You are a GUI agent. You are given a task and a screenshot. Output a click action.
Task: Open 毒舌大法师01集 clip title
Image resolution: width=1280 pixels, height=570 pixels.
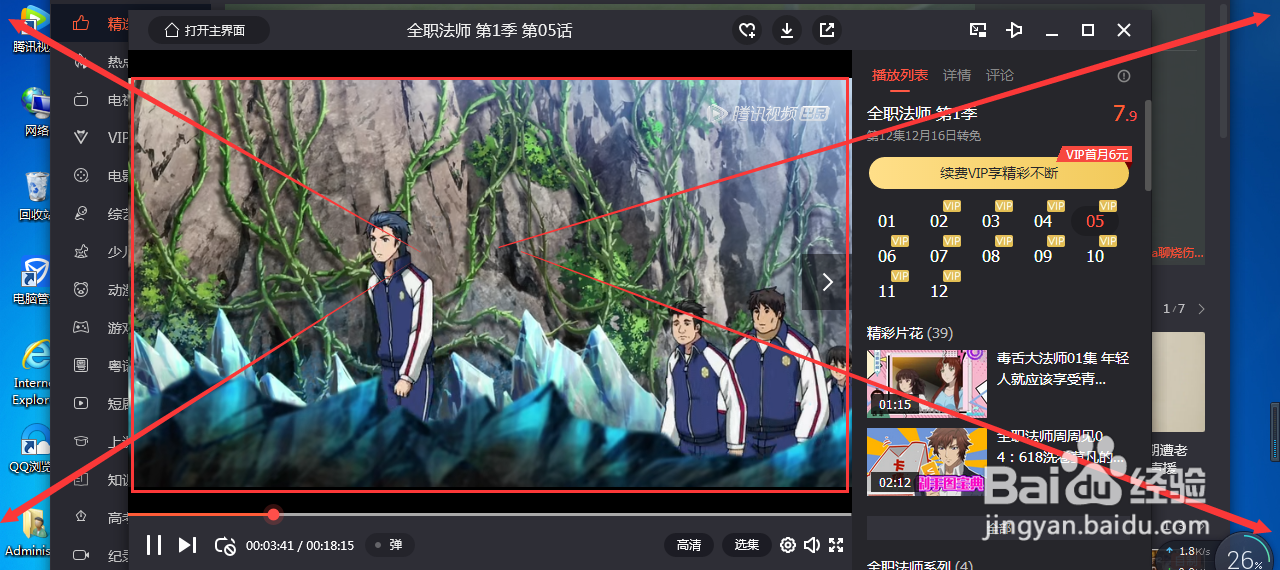[1063, 368]
